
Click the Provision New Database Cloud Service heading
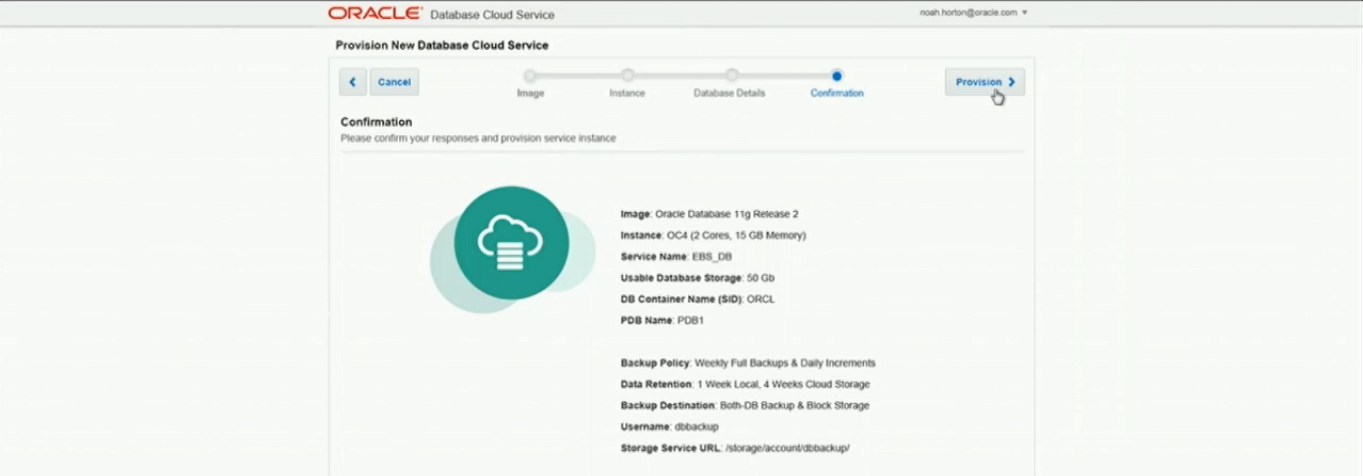point(442,45)
